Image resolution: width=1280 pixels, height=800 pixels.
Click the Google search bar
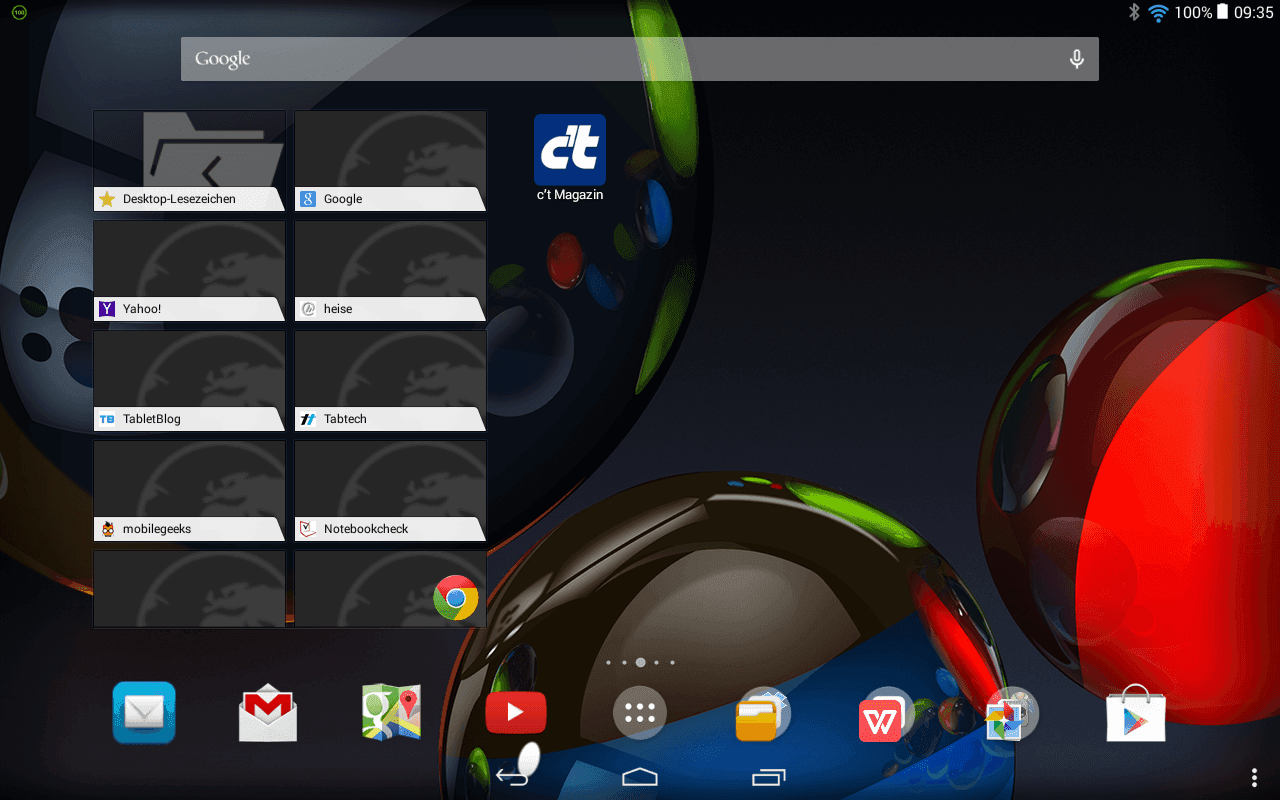(640, 59)
